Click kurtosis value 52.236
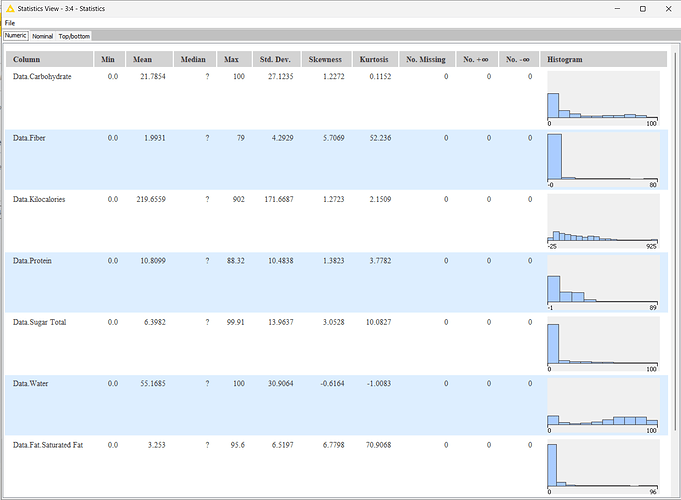Image resolution: width=681 pixels, height=500 pixels. click(380, 138)
